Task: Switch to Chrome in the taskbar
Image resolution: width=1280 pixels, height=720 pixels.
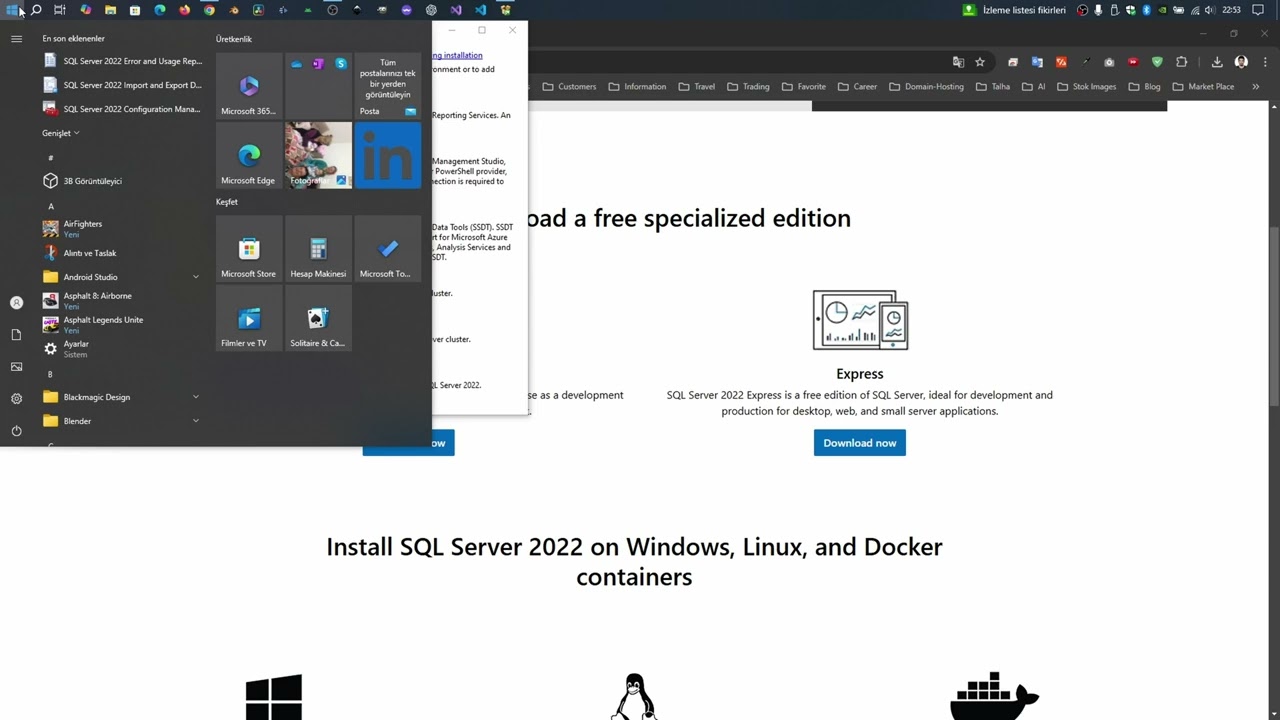Action: pyautogui.click(x=209, y=10)
